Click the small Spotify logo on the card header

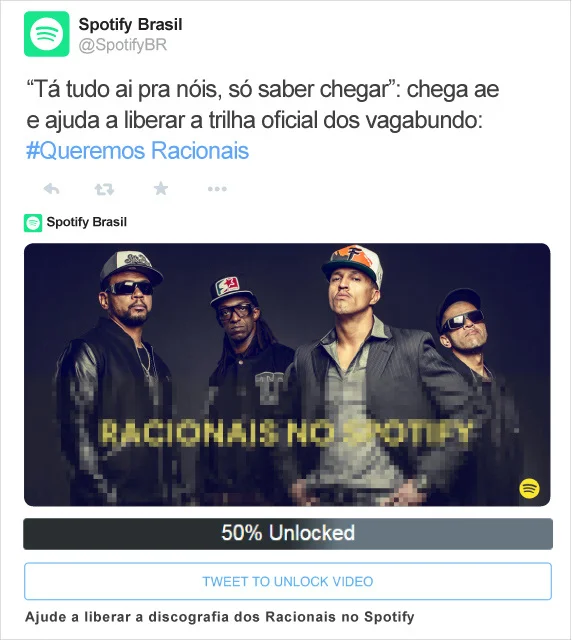pos(33,223)
